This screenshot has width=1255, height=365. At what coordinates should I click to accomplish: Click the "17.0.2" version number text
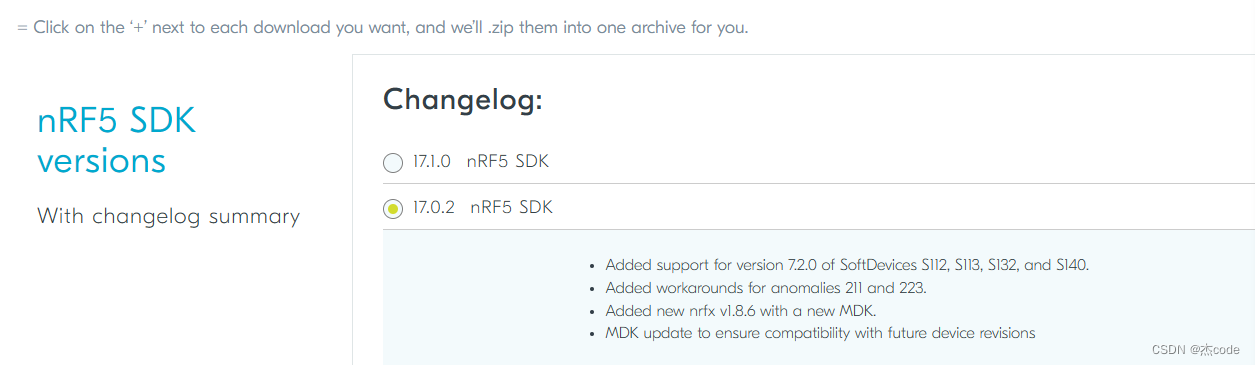(x=433, y=207)
